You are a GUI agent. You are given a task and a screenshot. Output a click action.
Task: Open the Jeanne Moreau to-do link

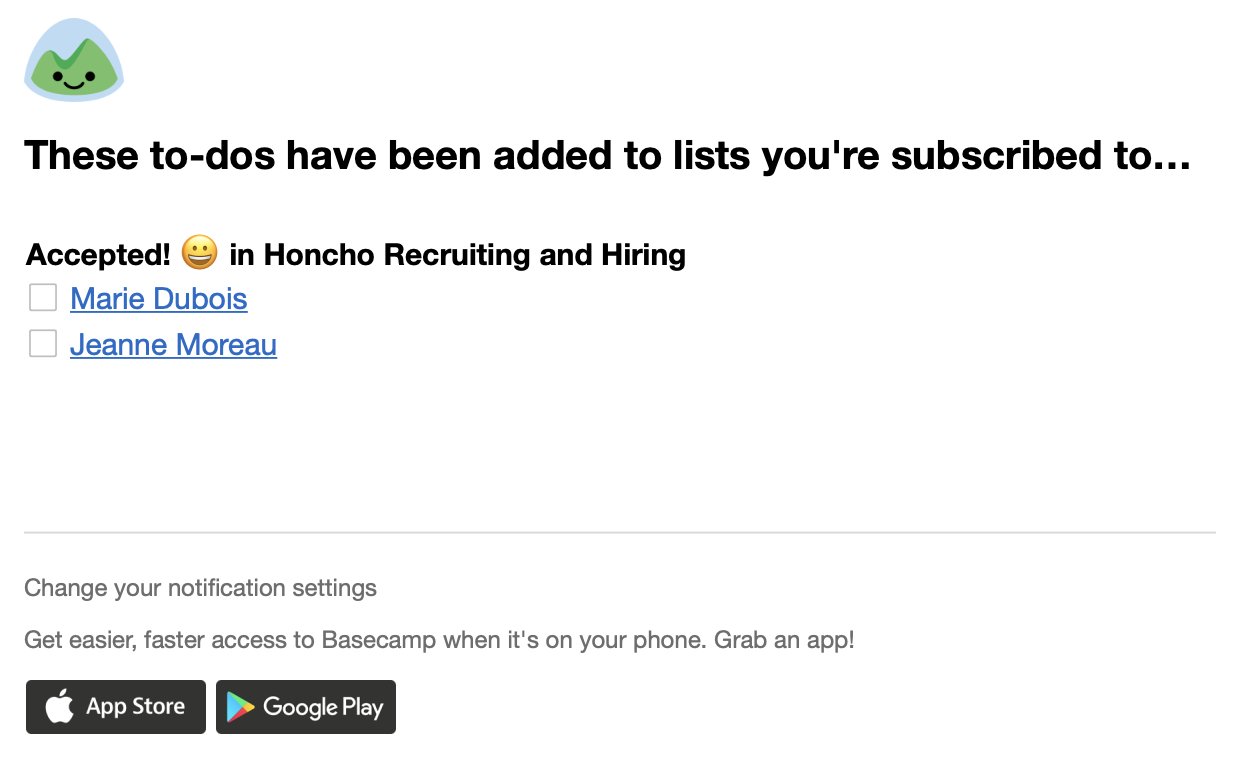(173, 345)
